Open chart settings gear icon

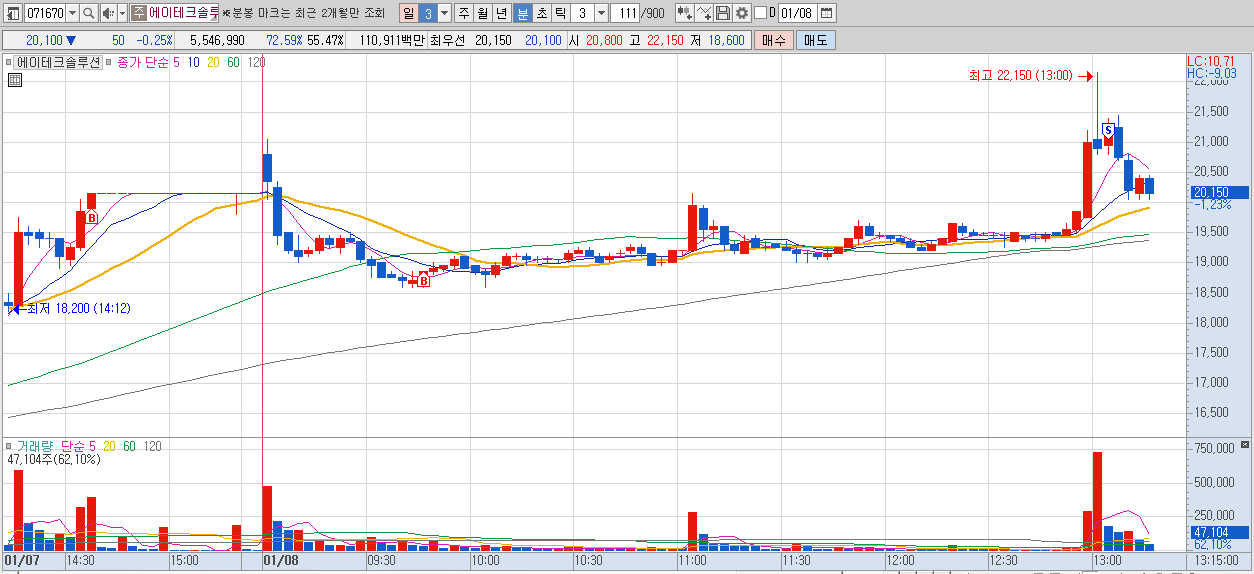741,13
